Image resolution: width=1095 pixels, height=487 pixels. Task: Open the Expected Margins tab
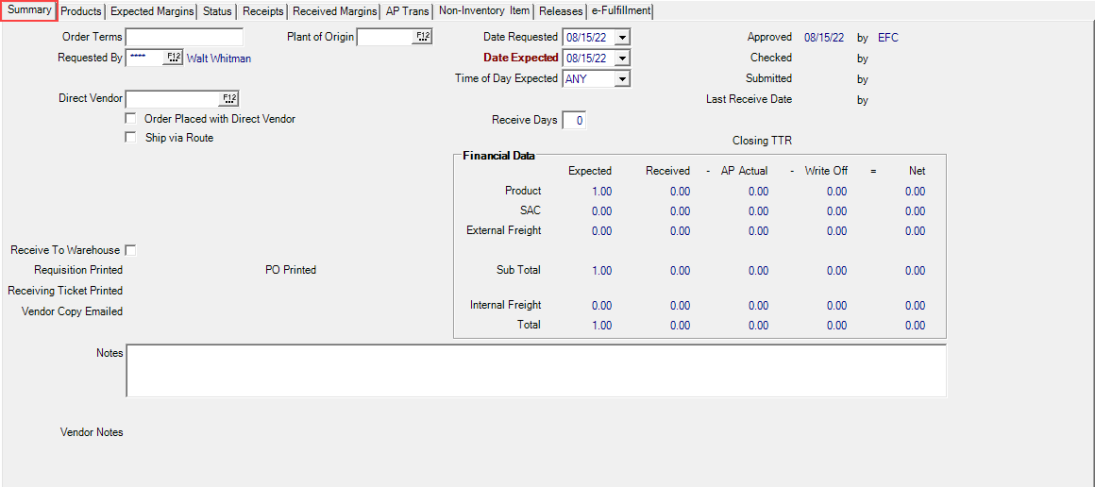pyautogui.click(x=152, y=12)
